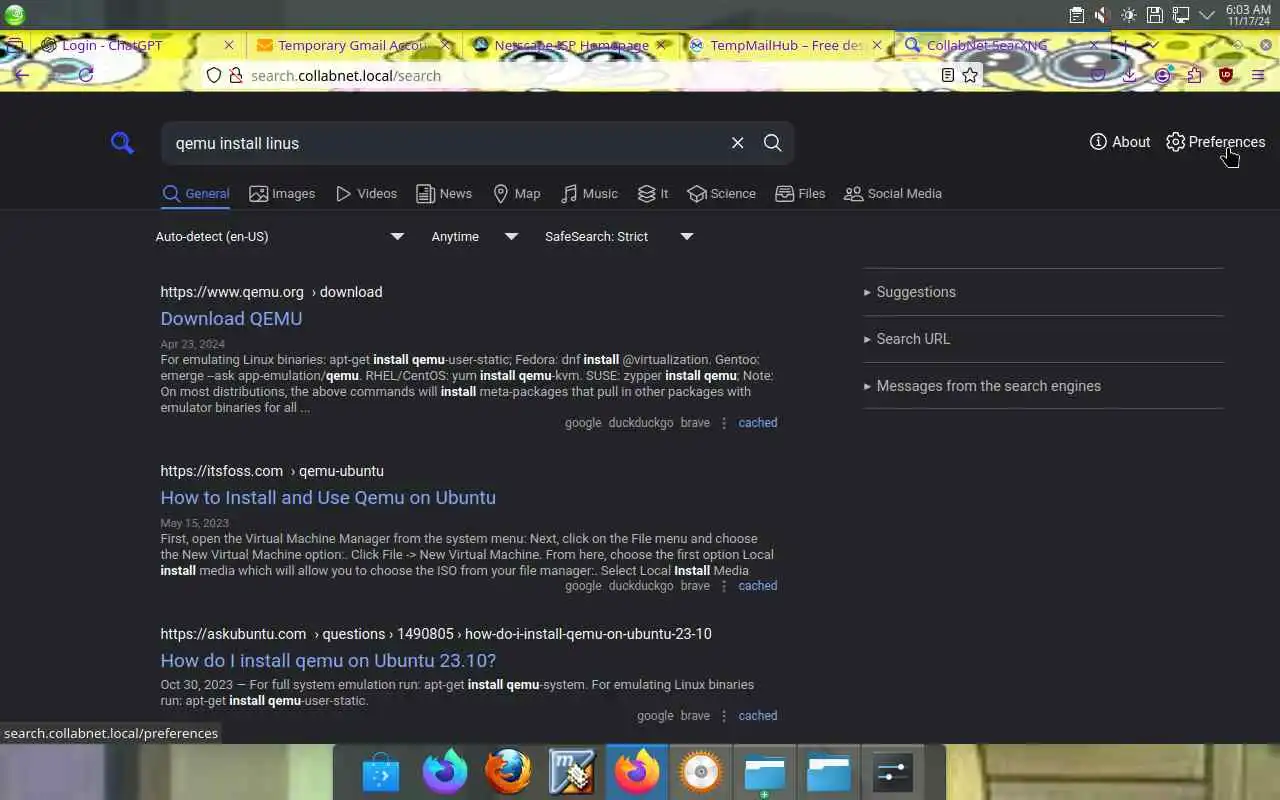Open How do I install qemu on Ubuntu 23.10?
Image resolution: width=1280 pixels, height=800 pixels.
click(x=328, y=661)
